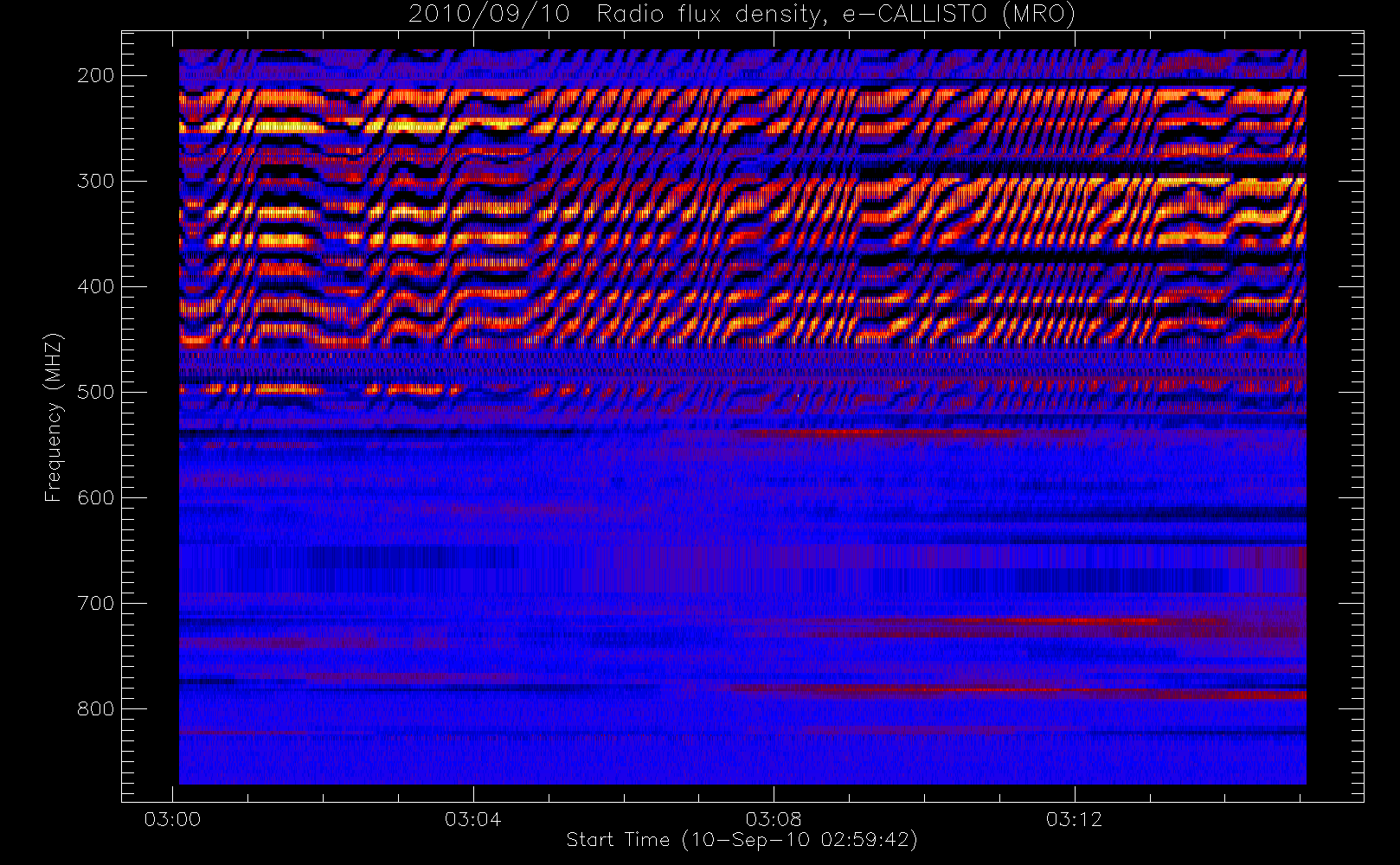Image resolution: width=1400 pixels, height=865 pixels.
Task: Click the 03:04 time tick label
Action: pos(472,819)
